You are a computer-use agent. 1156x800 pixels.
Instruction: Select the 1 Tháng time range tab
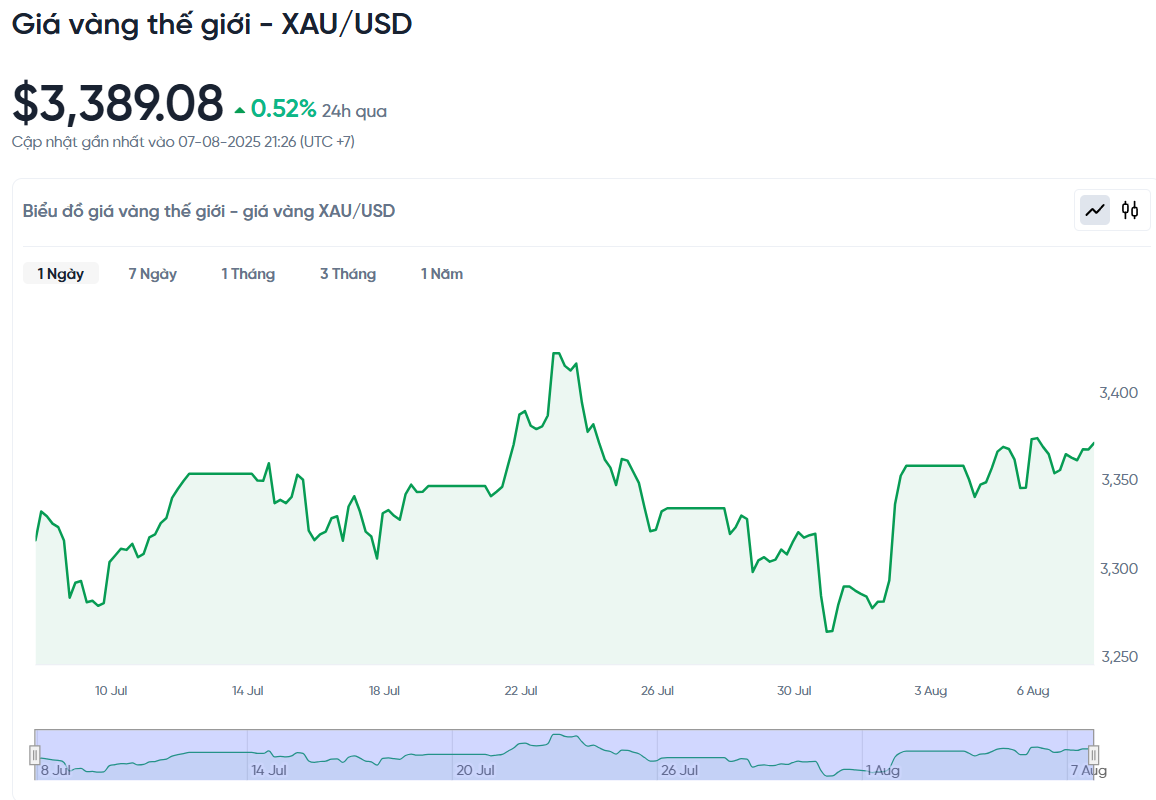coord(248,274)
